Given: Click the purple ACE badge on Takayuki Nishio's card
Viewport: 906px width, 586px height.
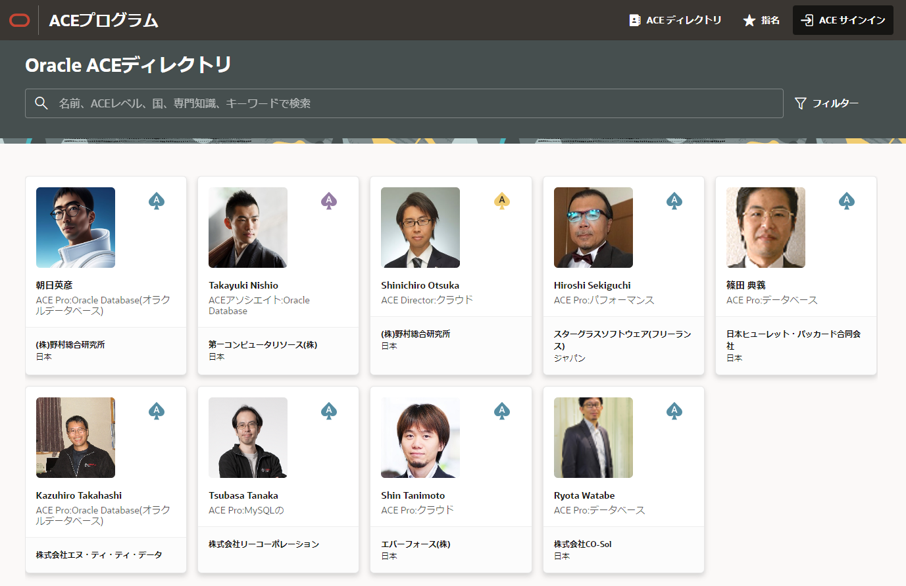Looking at the screenshot, I should 329,201.
